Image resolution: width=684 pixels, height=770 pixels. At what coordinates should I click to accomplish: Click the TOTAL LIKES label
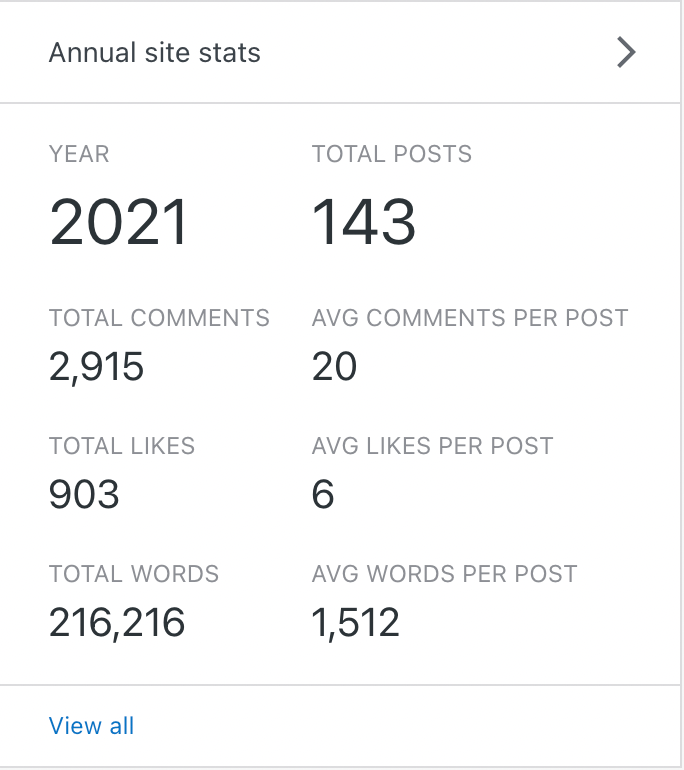pyautogui.click(x=122, y=446)
